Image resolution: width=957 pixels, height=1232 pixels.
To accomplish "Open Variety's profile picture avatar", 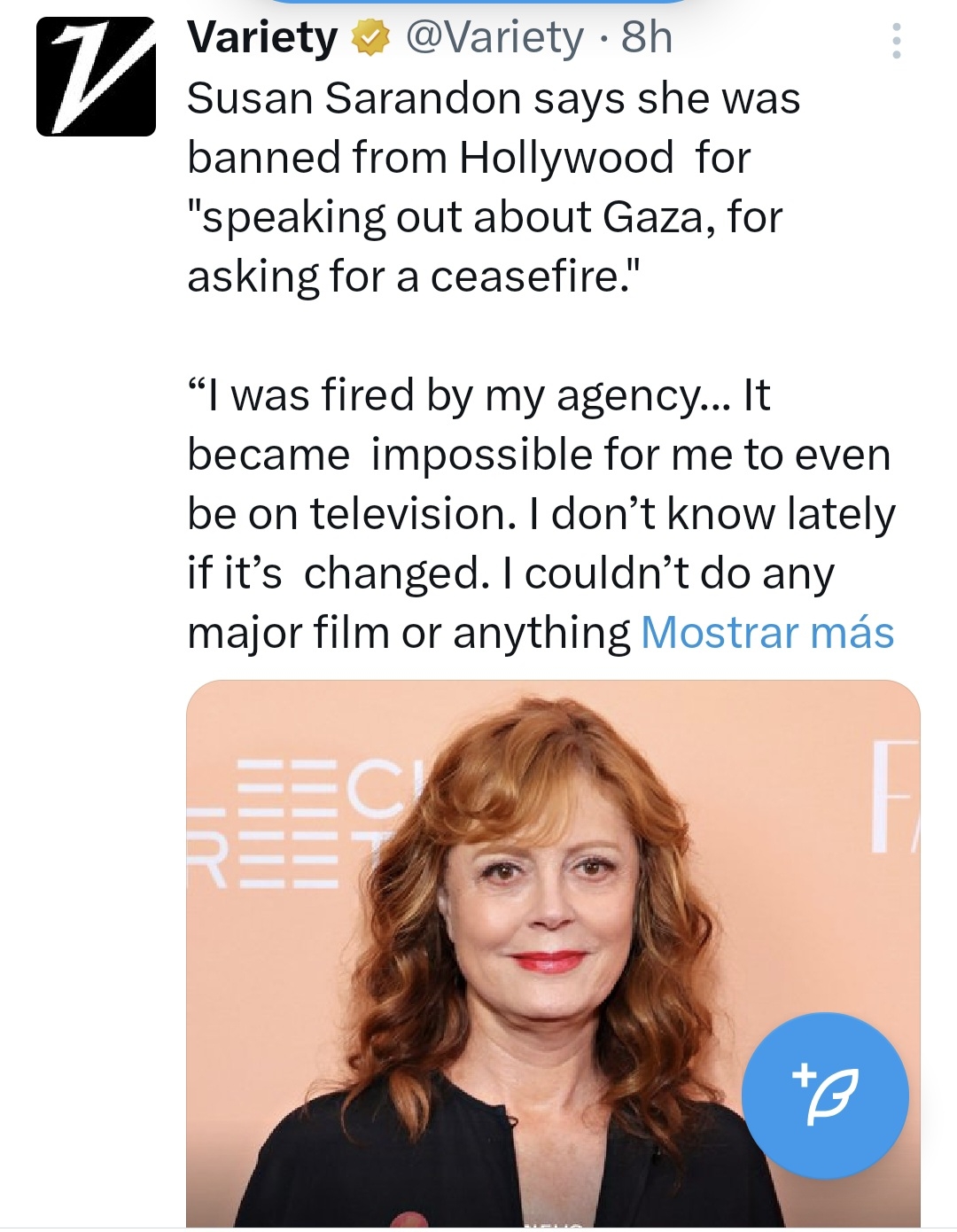I will [96, 76].
